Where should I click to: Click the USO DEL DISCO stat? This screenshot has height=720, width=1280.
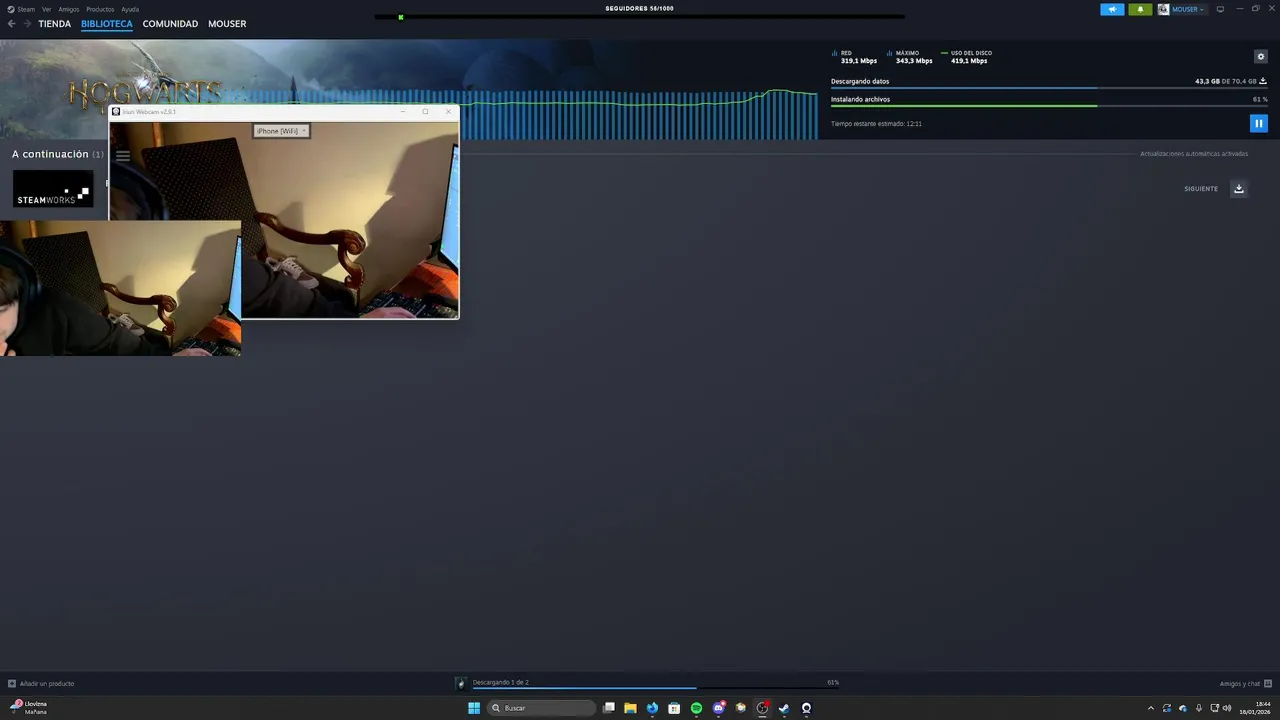[x=967, y=57]
